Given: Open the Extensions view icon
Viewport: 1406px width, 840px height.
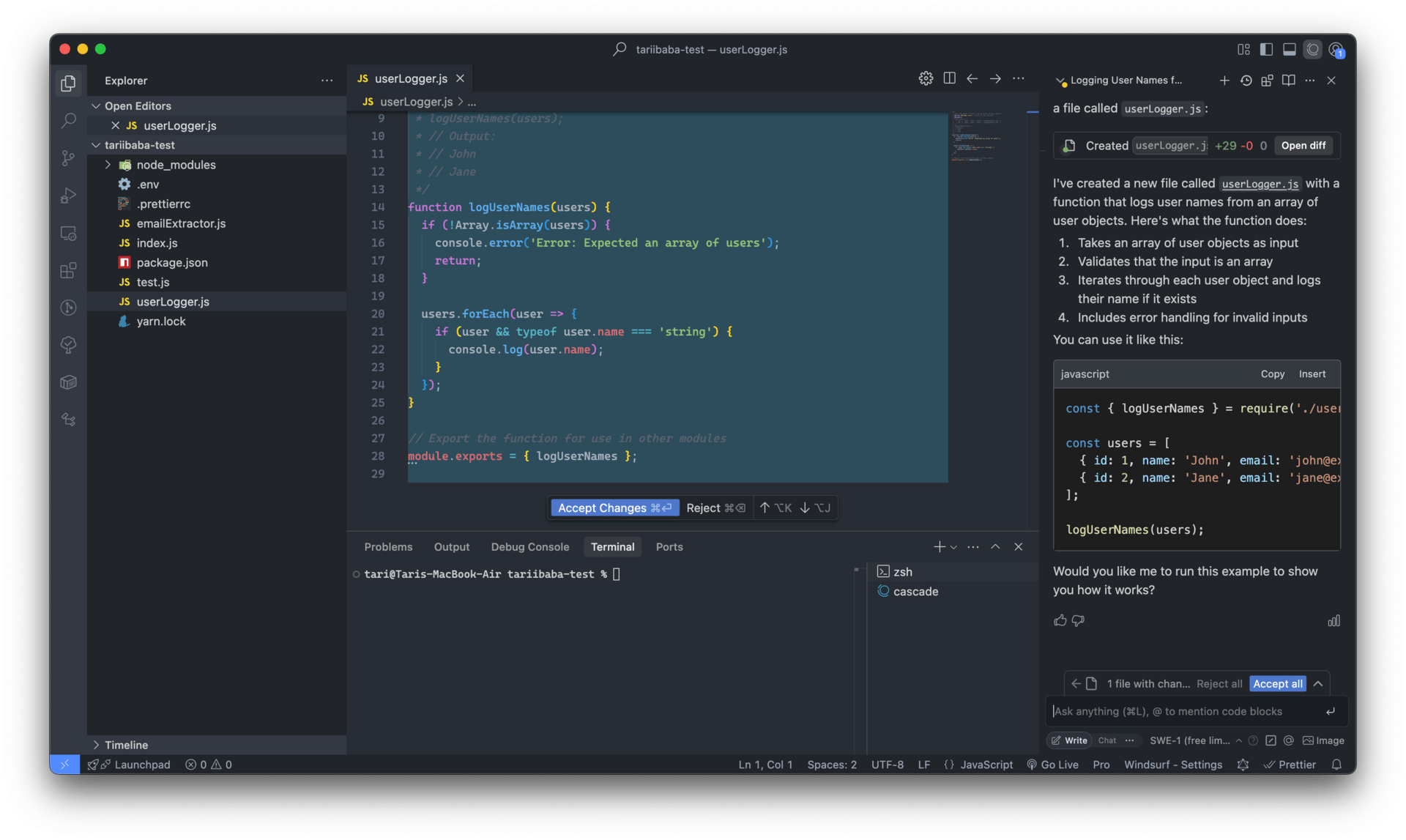Looking at the screenshot, I should 68,271.
